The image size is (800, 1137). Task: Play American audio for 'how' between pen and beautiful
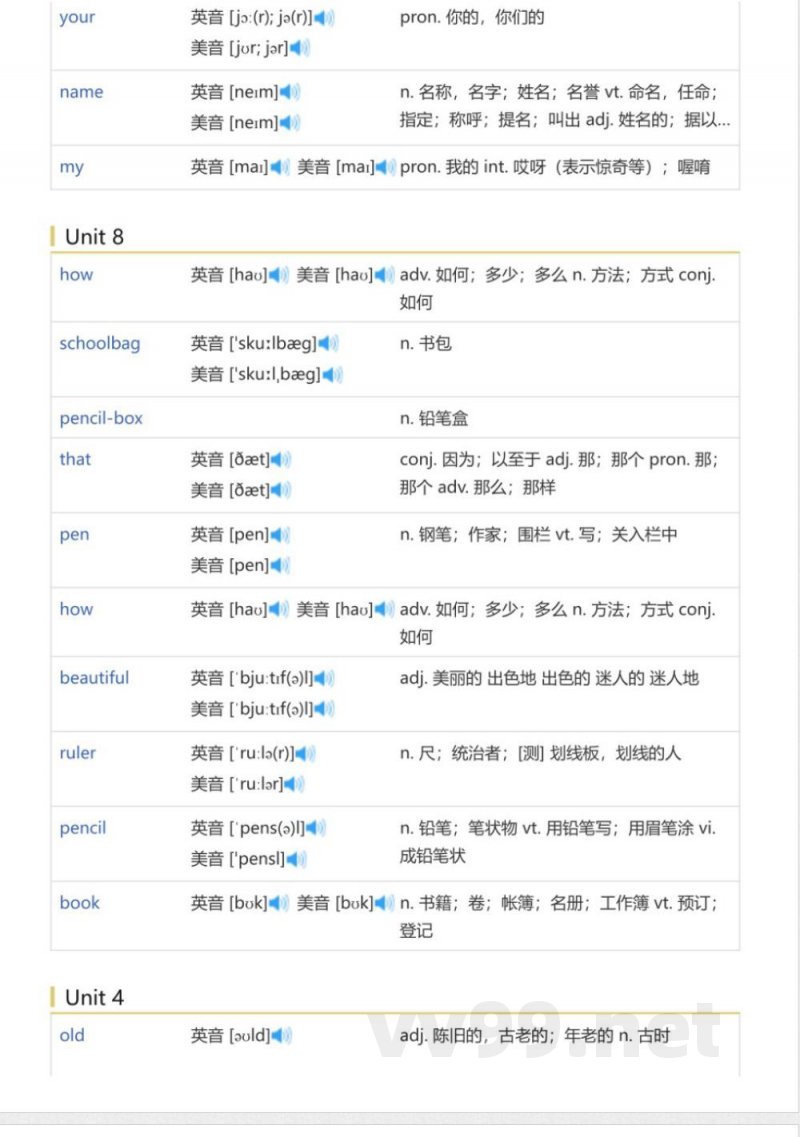(x=384, y=610)
